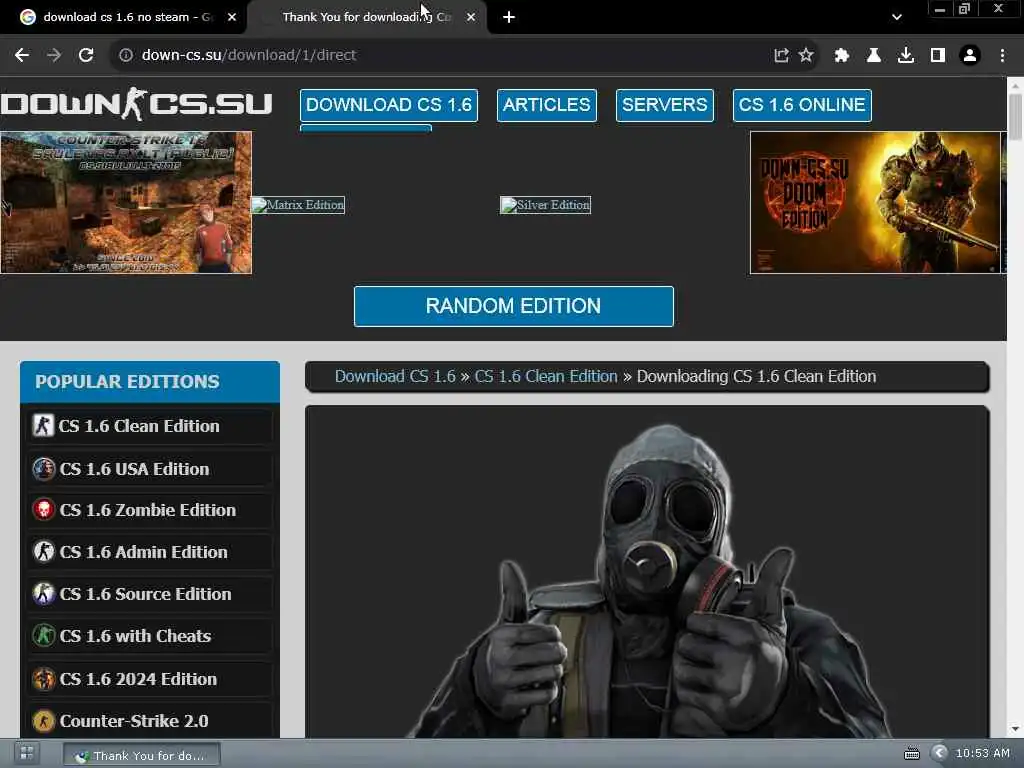Go back using the browser back arrow
Viewport: 1024px width, 768px height.
pyautogui.click(x=22, y=56)
